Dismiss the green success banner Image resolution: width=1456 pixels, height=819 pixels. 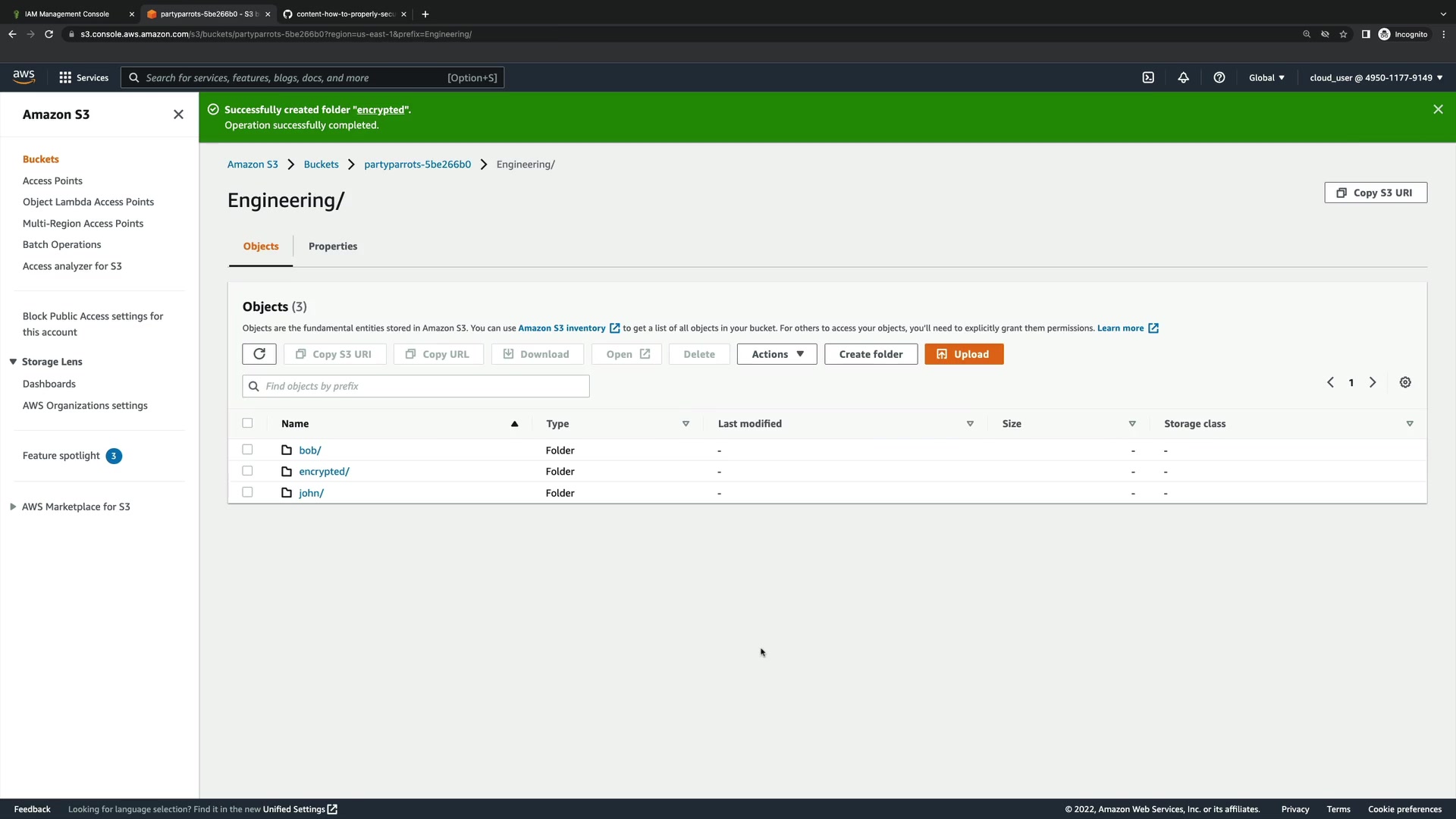point(1438,109)
